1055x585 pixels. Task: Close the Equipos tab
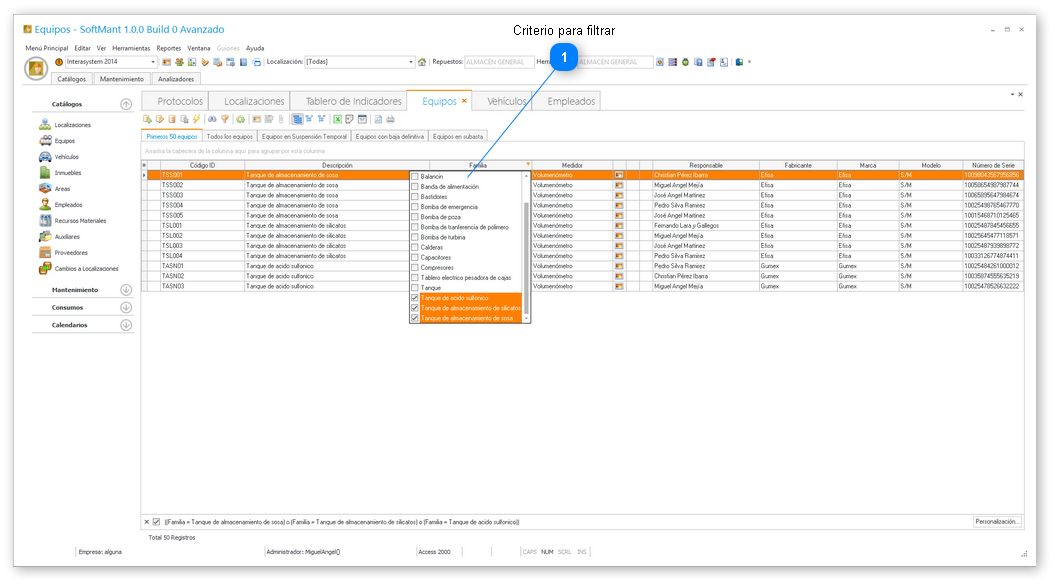click(464, 101)
